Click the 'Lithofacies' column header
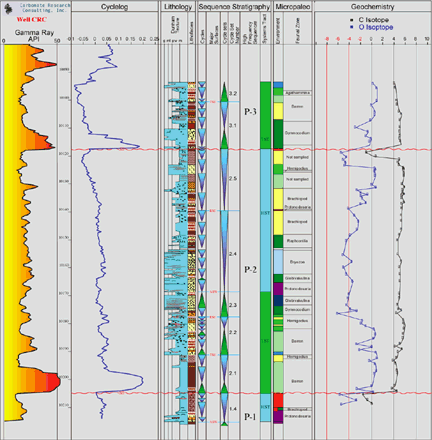The image size is (432, 440). pos(191,33)
